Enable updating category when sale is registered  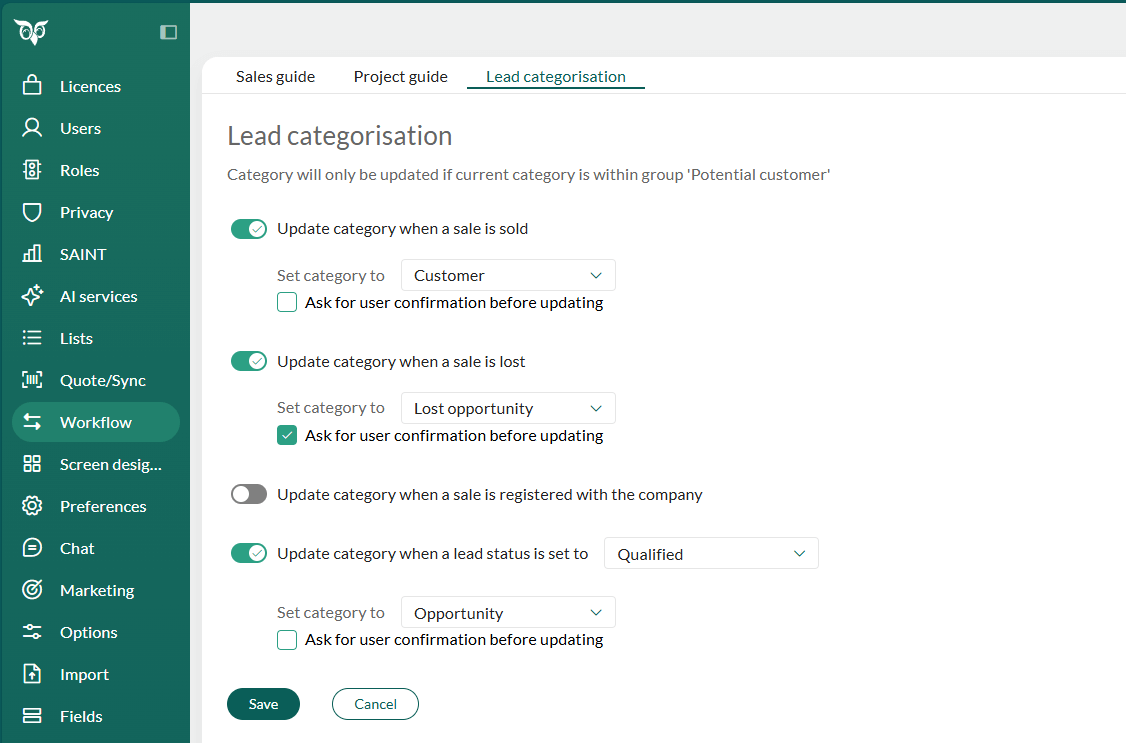pyautogui.click(x=248, y=494)
